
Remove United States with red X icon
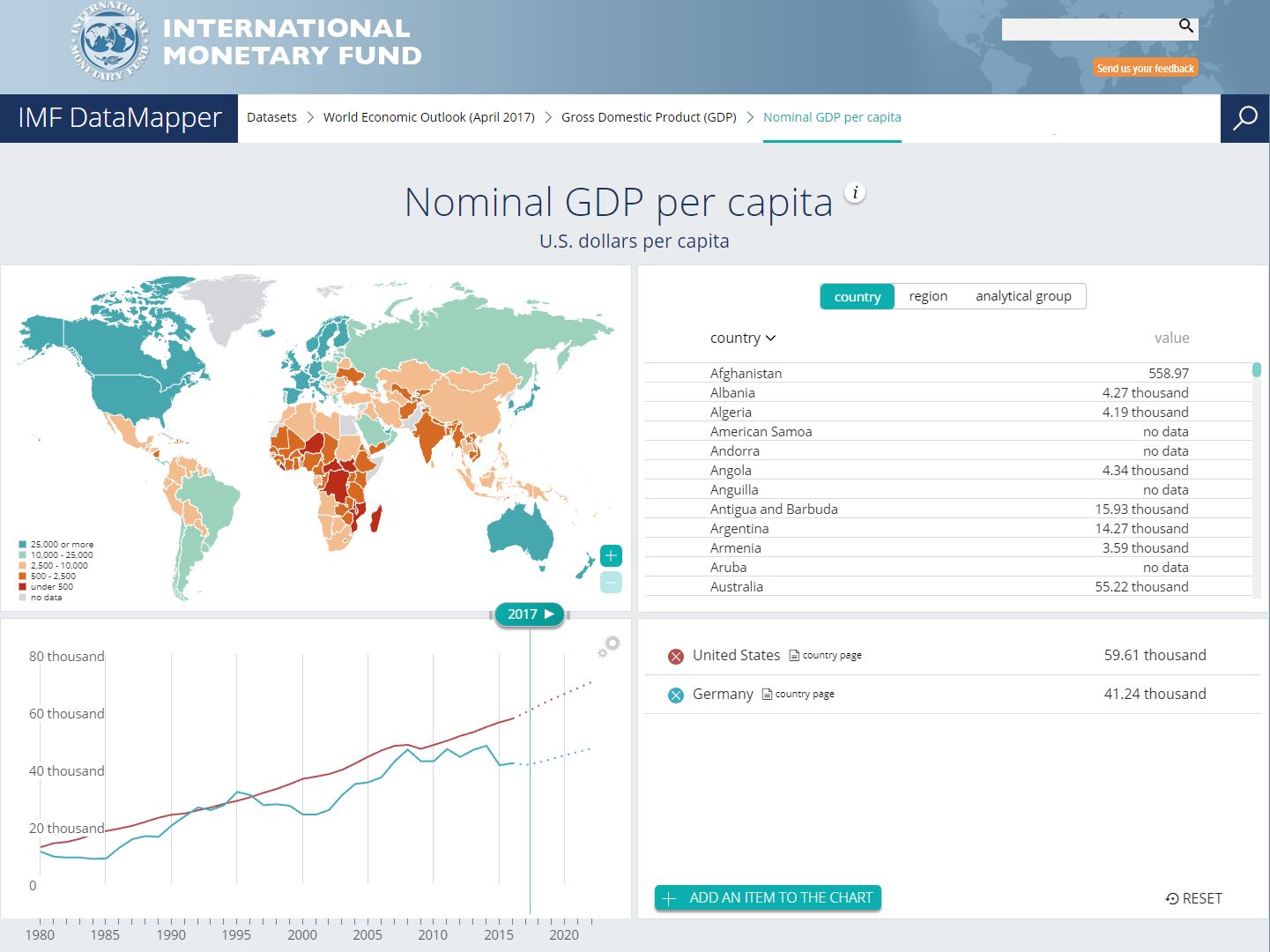[x=676, y=656]
